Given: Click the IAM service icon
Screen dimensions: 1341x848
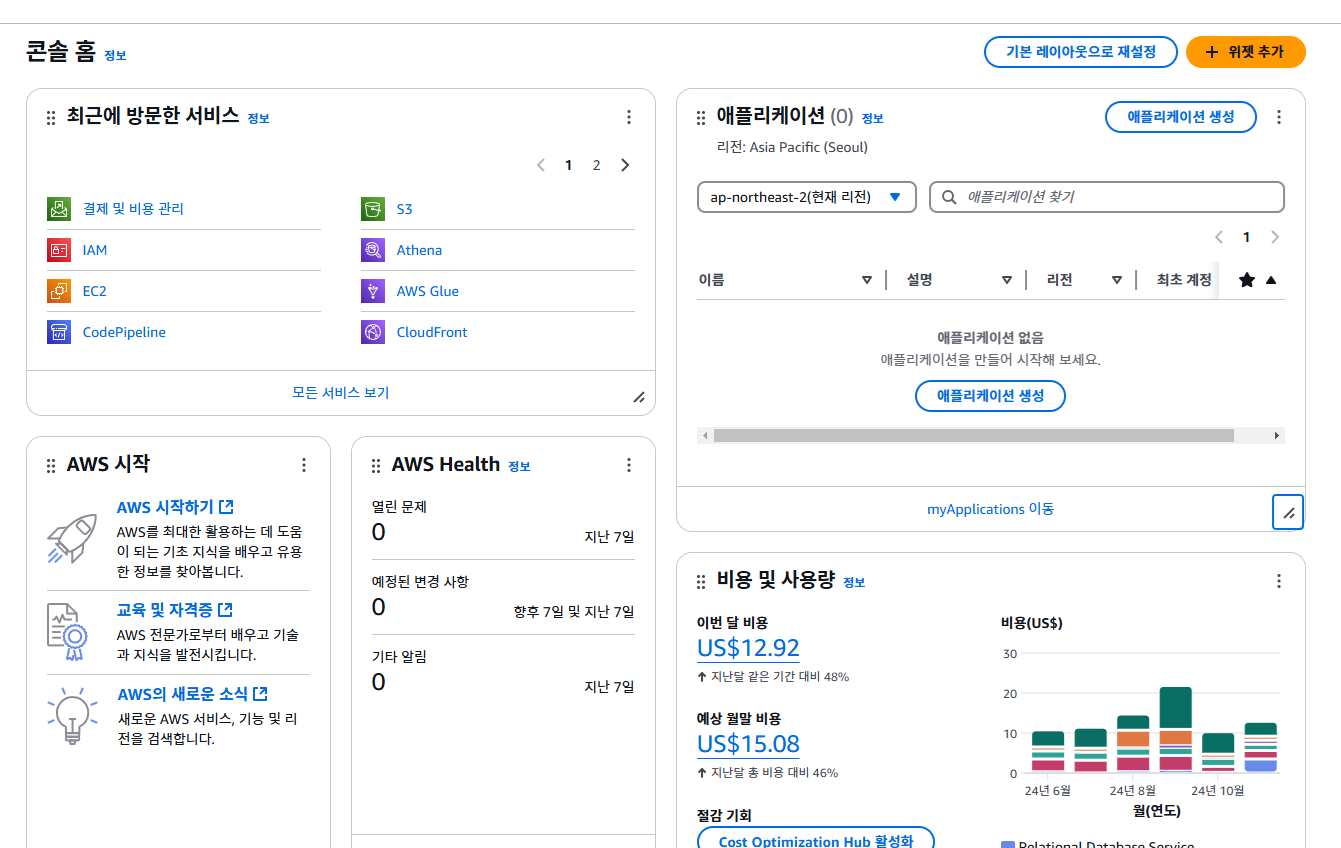Looking at the screenshot, I should 59,250.
